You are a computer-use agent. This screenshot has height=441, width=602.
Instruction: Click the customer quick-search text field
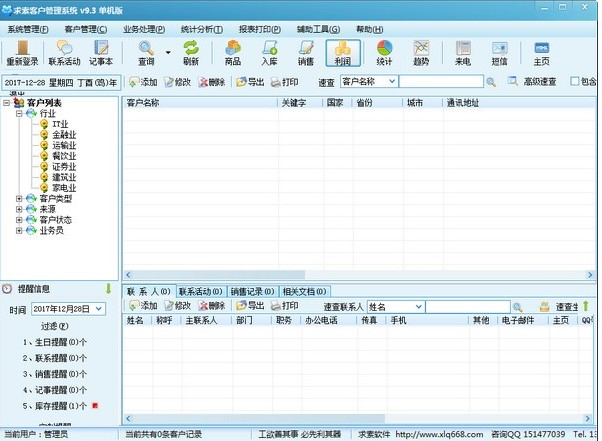click(x=441, y=81)
